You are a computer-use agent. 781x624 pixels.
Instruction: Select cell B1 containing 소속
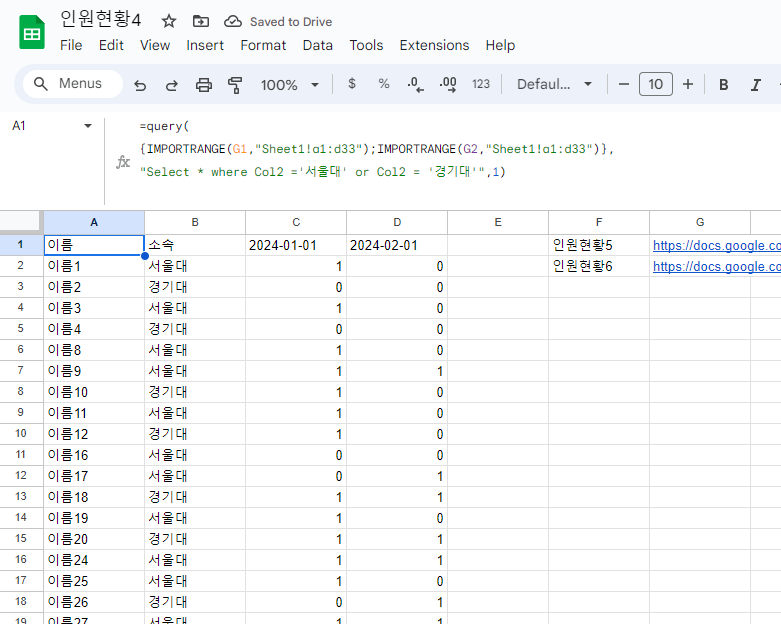click(195, 245)
